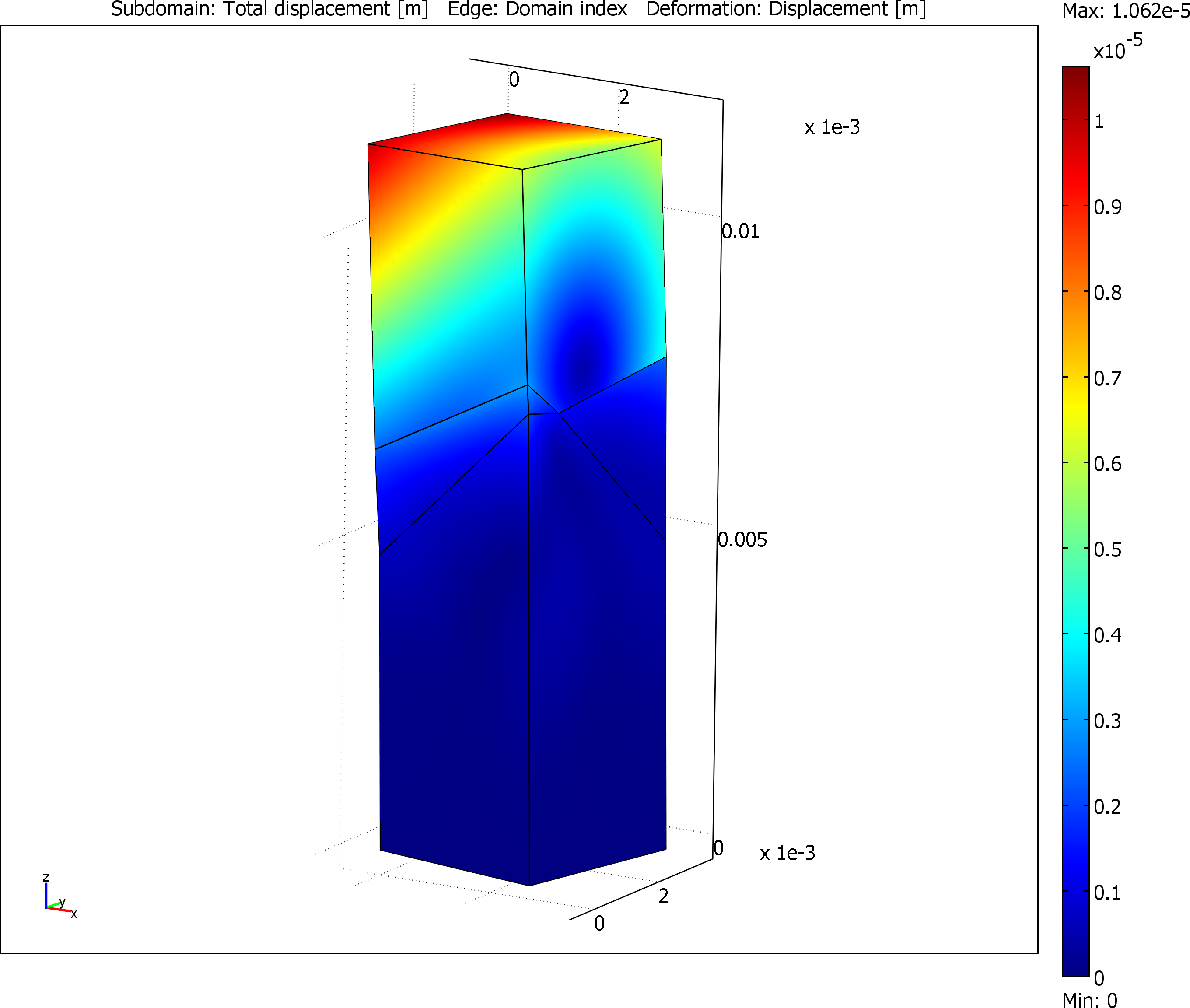Click the red top face of the block
Screen dimensions: 1190x1008
(514, 141)
